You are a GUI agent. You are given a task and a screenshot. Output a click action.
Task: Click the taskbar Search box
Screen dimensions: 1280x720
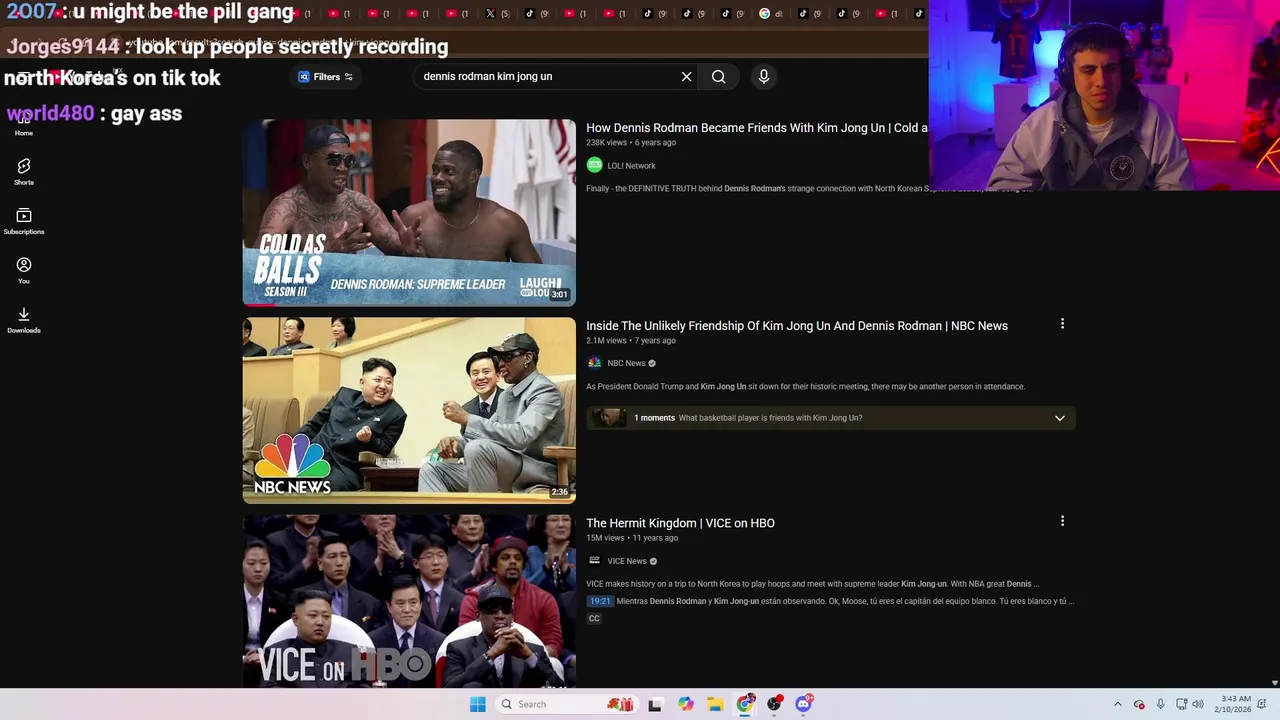(x=566, y=704)
